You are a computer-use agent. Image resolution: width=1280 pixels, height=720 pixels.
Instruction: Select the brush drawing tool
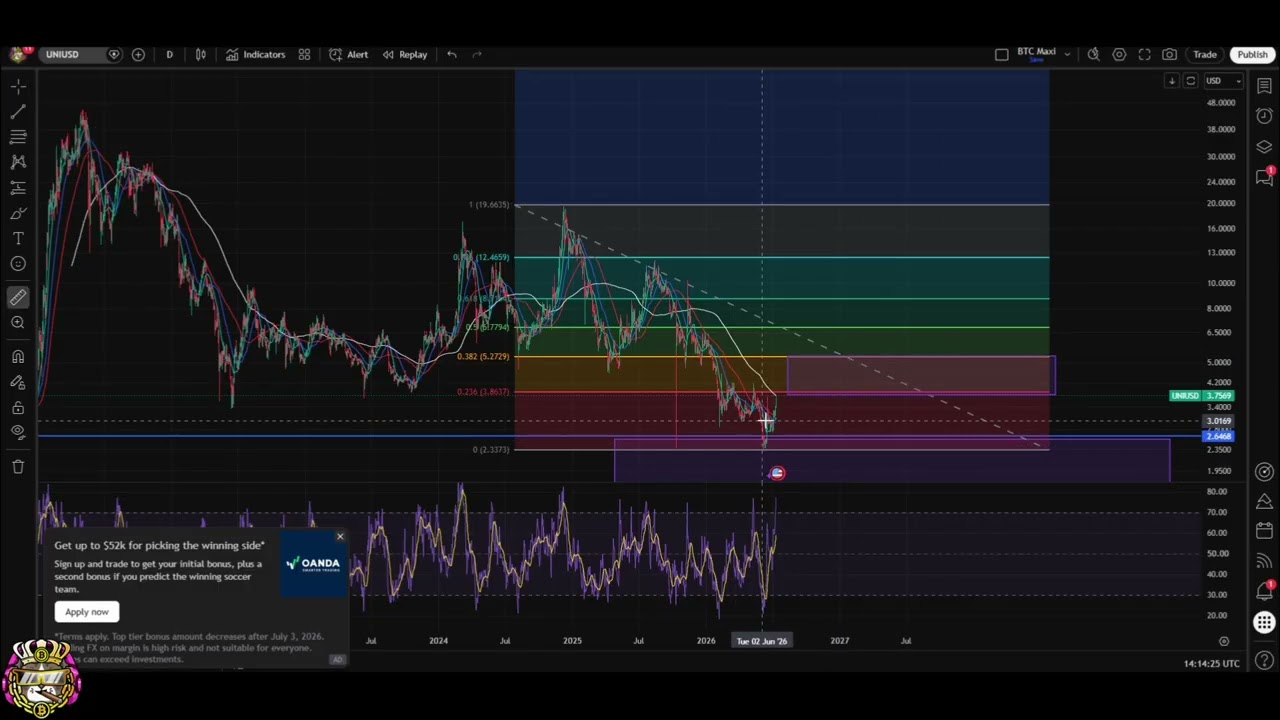click(18, 213)
